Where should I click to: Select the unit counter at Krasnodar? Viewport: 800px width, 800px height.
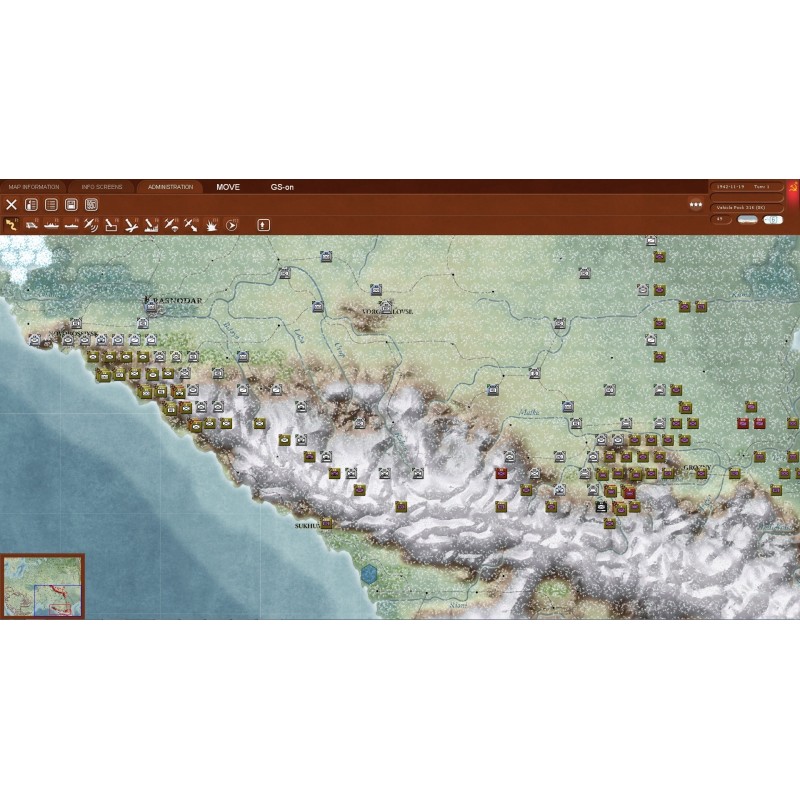152,307
